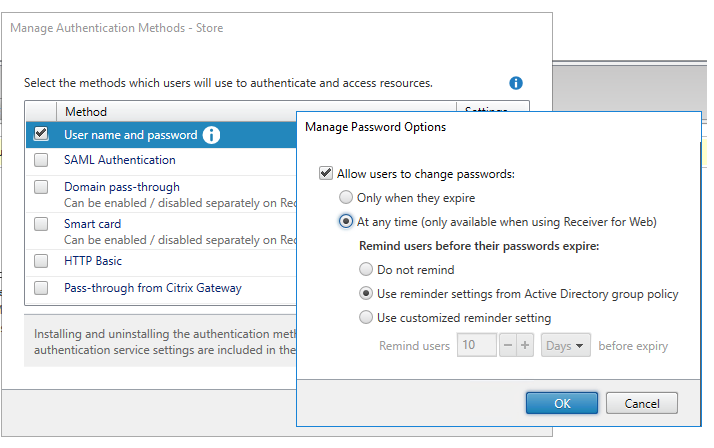714x448 pixels.
Task: Check the Smart card method box
Action: tap(41, 225)
